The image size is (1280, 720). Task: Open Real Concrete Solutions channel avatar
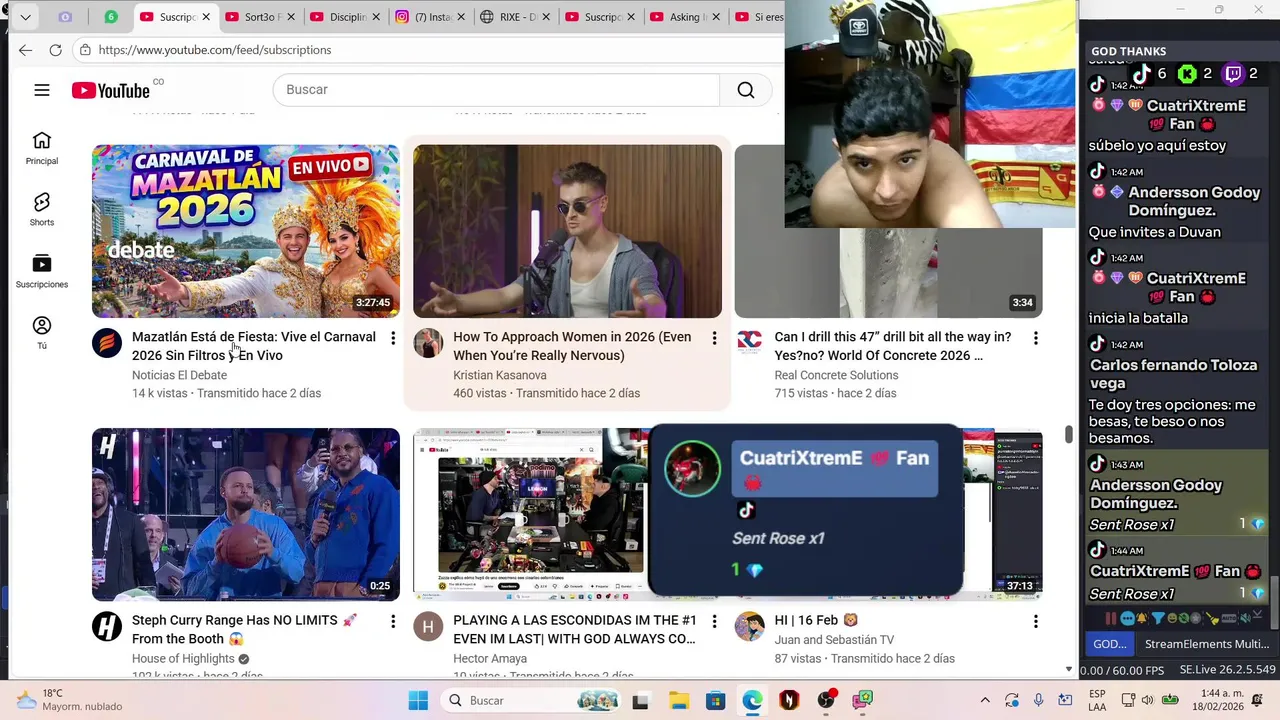pos(750,343)
